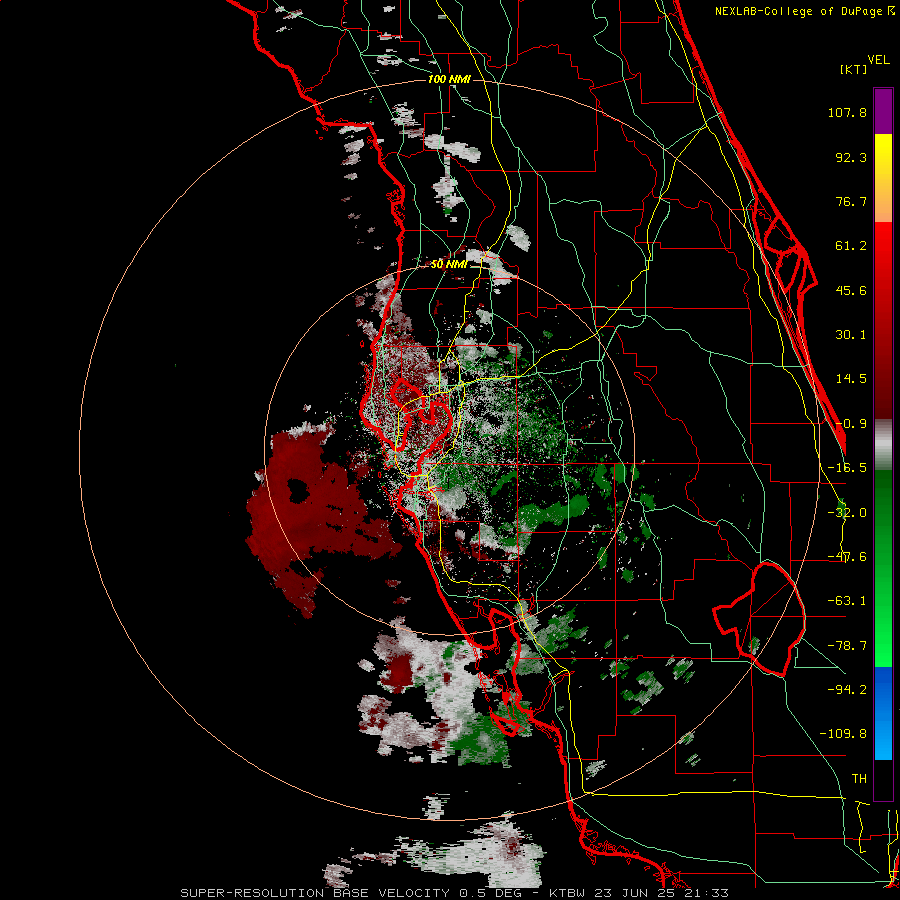The height and width of the screenshot is (900, 900).
Task: Pick the purple segment of the velocity scale
Action: pyautogui.click(x=883, y=111)
